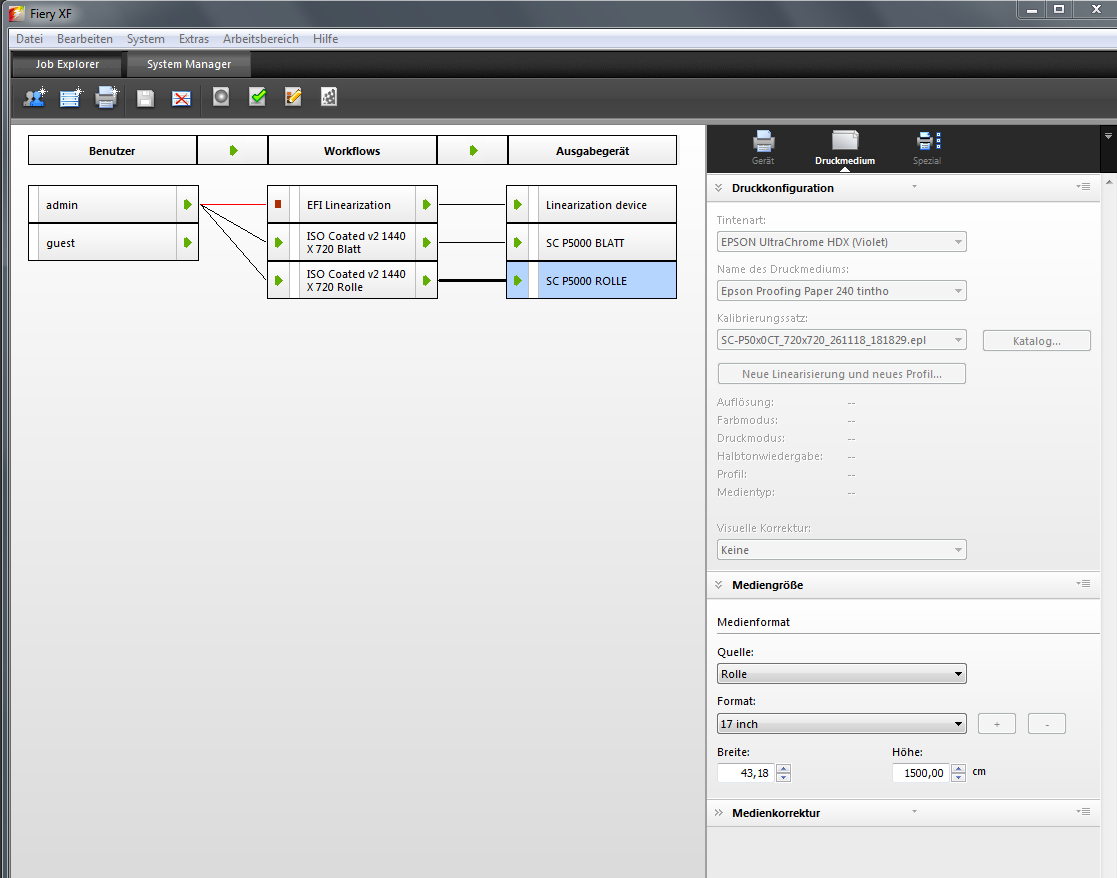Select the profile editing pencil icon
The width and height of the screenshot is (1117, 878).
tap(291, 98)
